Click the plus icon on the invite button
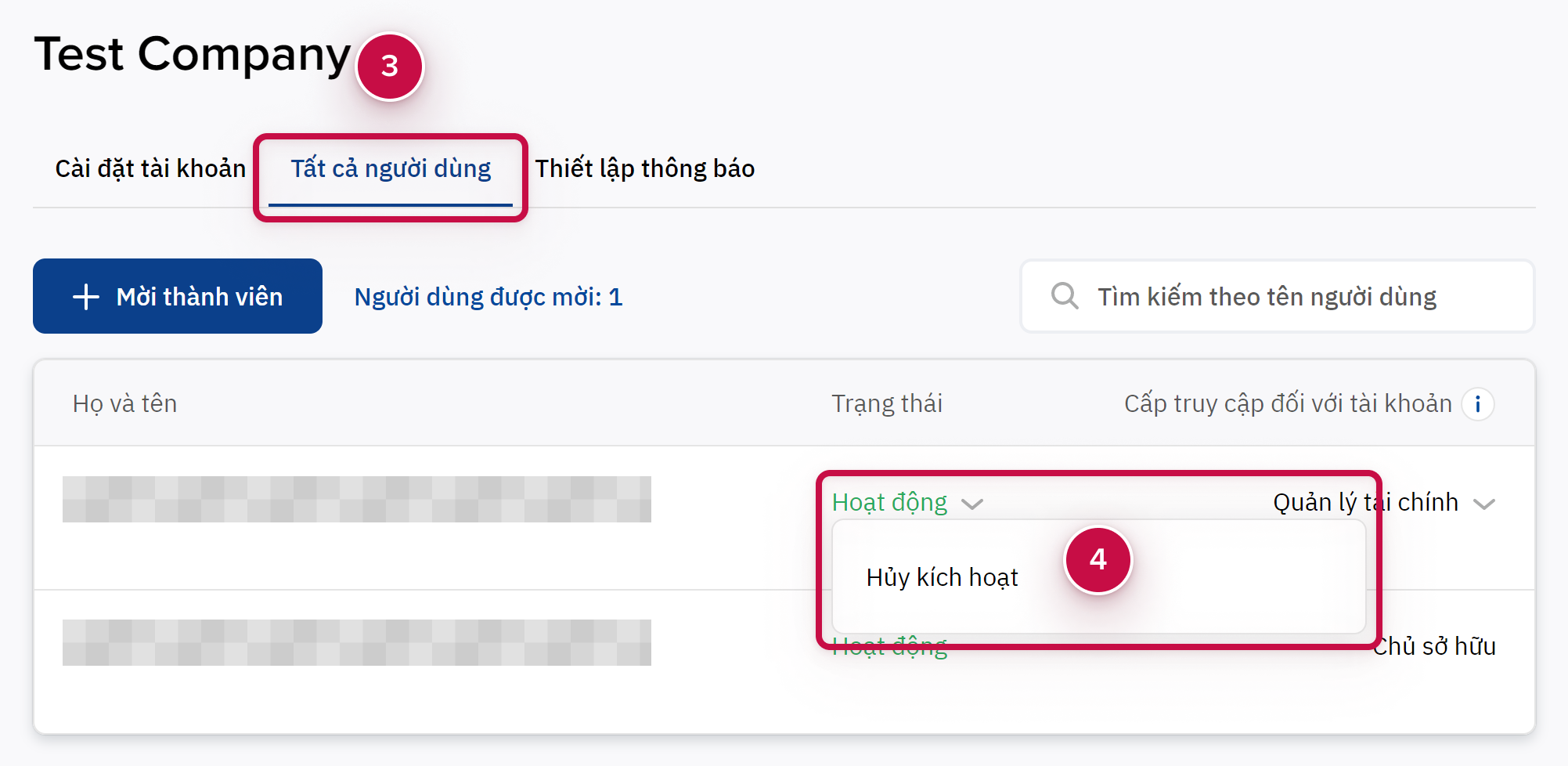This screenshot has width=1568, height=766. (x=86, y=297)
